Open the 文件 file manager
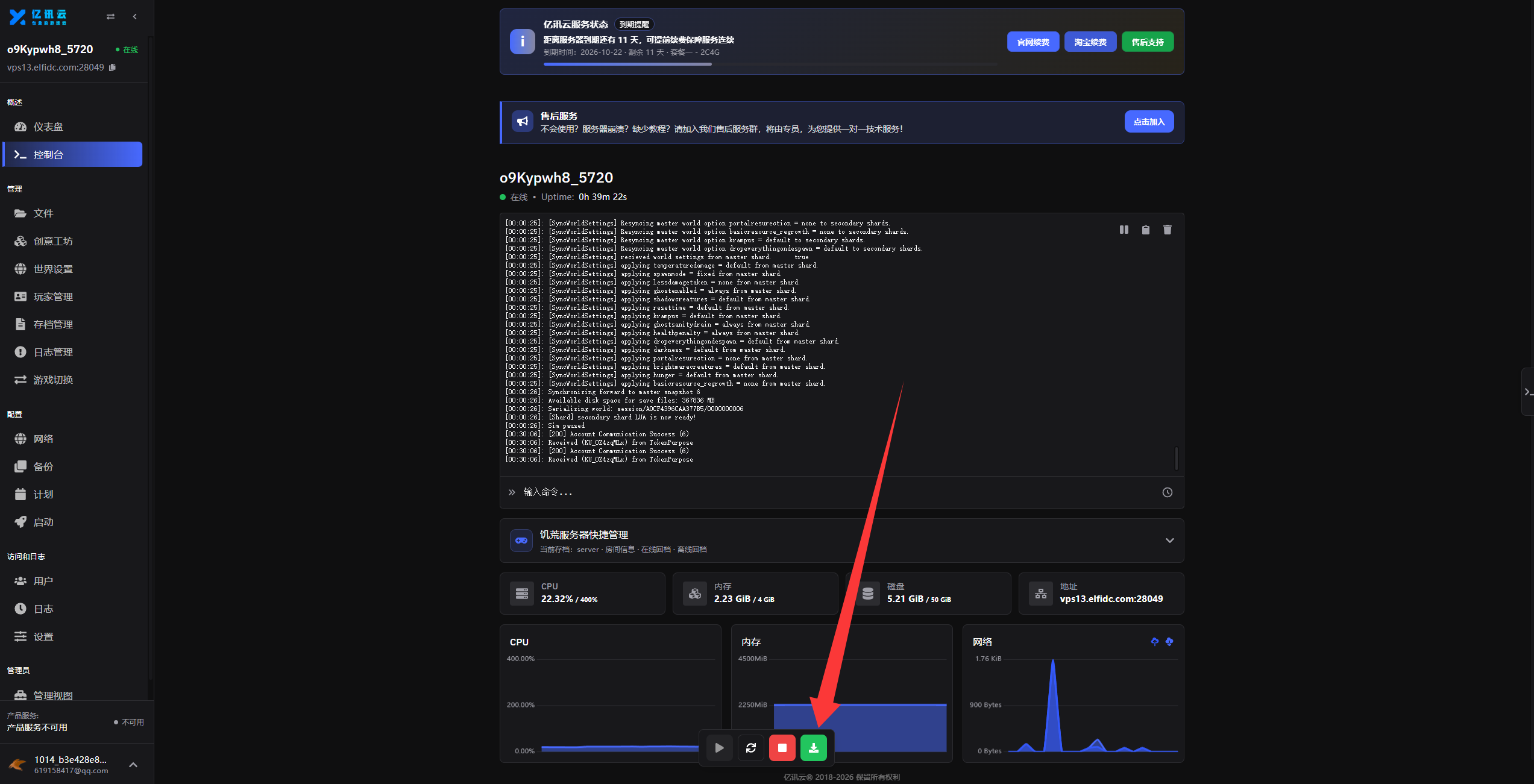 point(72,213)
